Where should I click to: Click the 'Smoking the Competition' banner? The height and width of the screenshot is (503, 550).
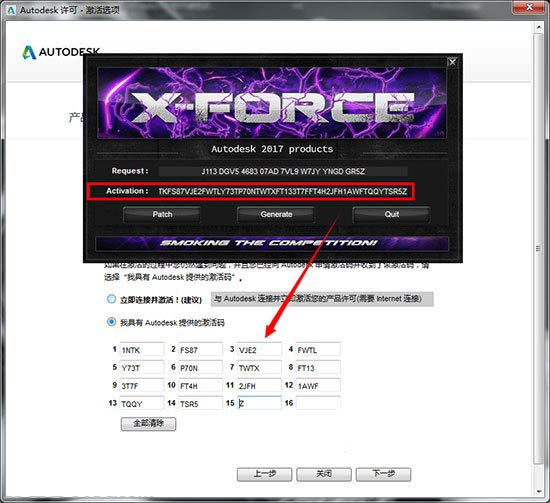point(272,243)
